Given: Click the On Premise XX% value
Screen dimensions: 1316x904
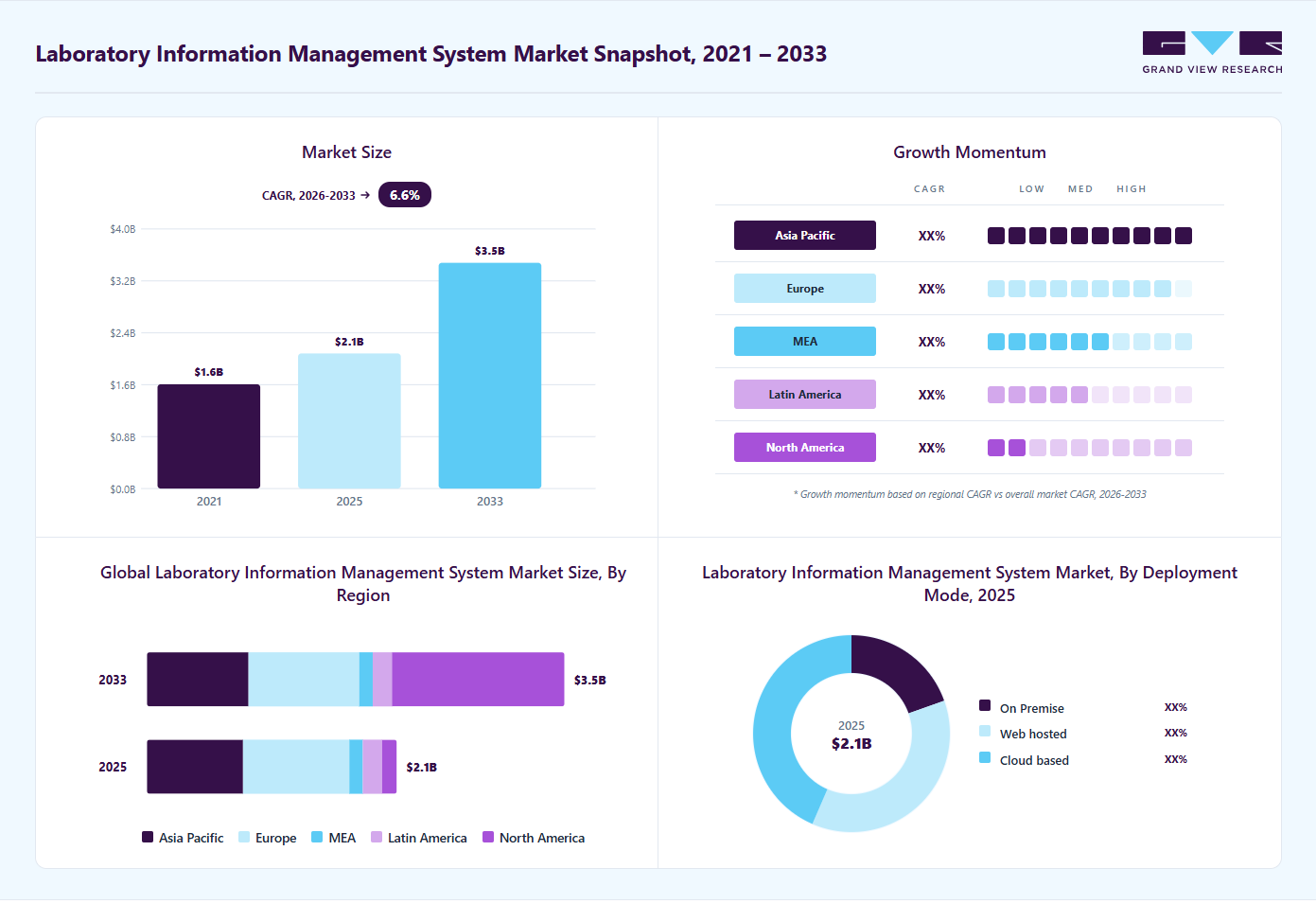Looking at the screenshot, I should [x=1176, y=707].
